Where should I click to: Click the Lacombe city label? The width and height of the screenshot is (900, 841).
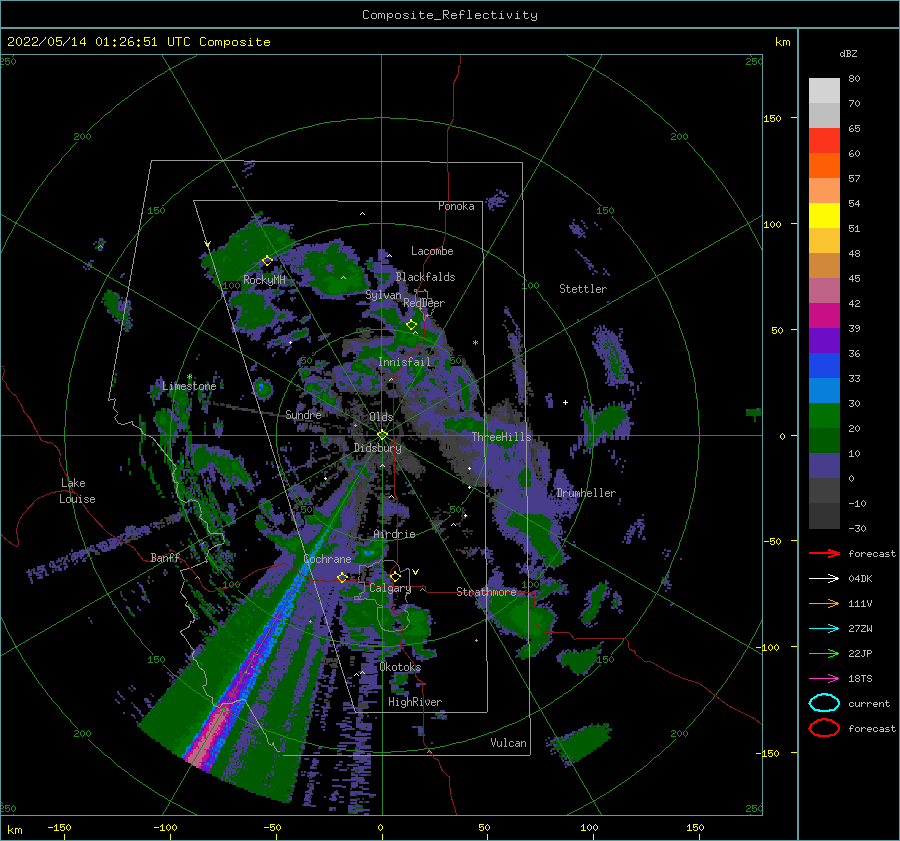(x=432, y=251)
